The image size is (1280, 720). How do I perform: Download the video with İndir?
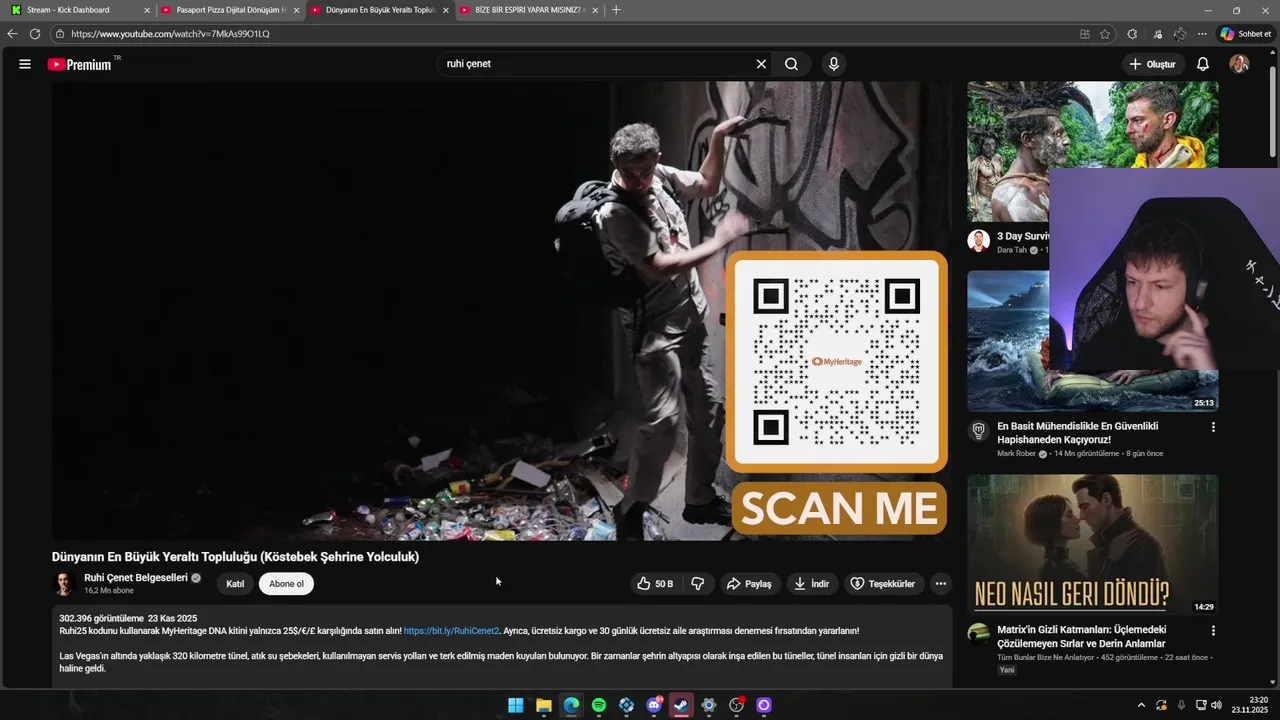812,584
